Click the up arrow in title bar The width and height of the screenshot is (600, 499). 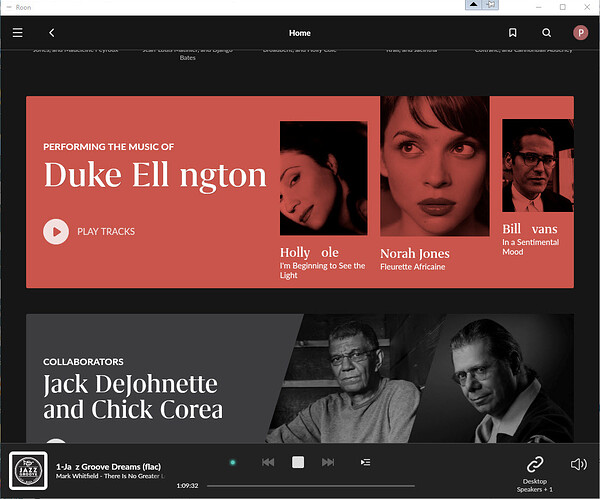473,5
